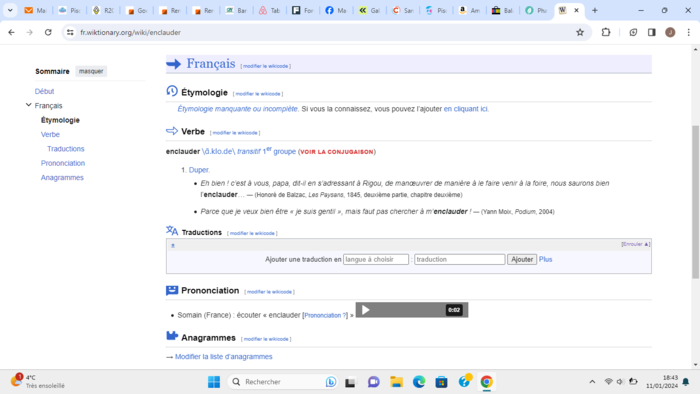Open 'Étymologie manquante ou incomplète' link
Image resolution: width=700 pixels, height=394 pixels.
tap(238, 109)
